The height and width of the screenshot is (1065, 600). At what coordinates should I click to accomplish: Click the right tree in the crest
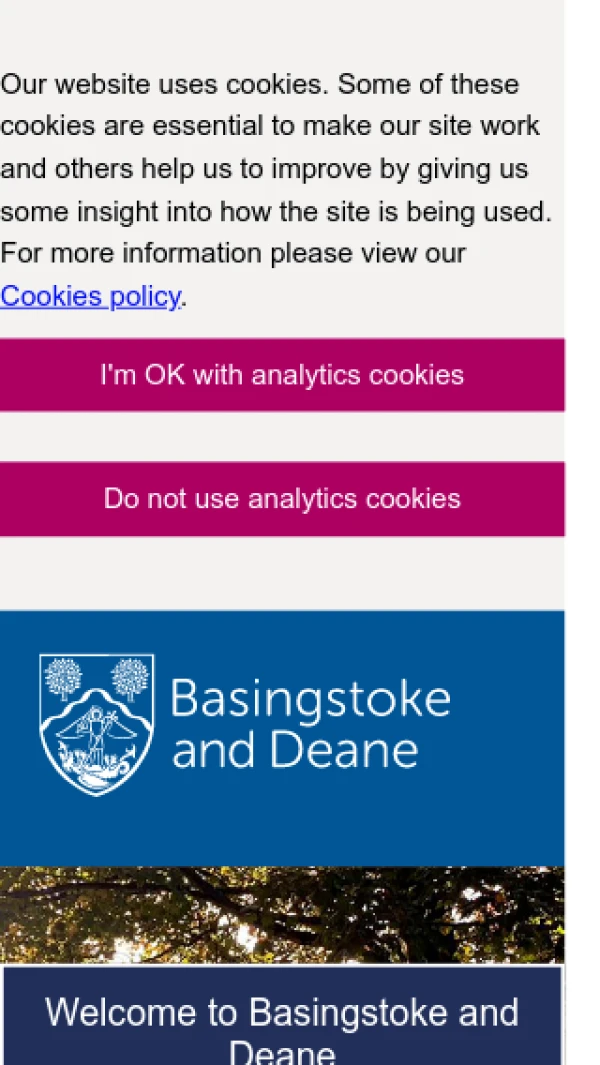click(x=130, y=677)
